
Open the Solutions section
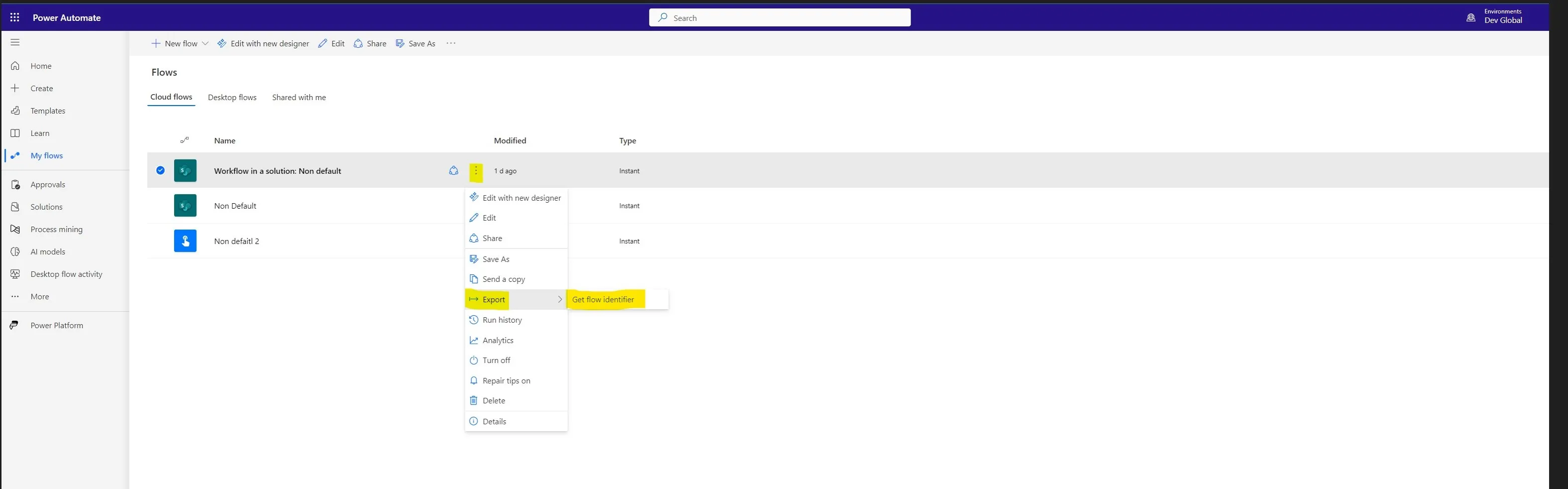tap(14, 207)
